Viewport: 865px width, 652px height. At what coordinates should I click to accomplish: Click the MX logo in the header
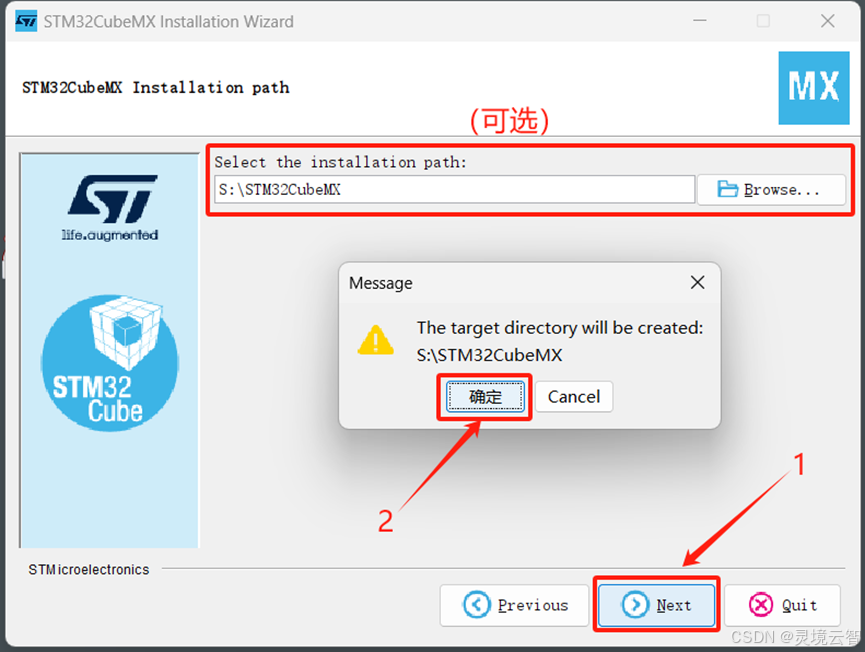814,88
